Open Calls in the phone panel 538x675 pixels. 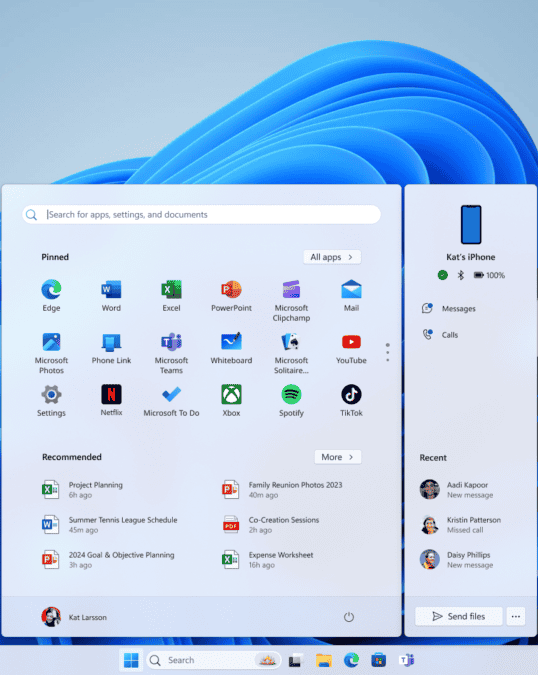pyautogui.click(x=440, y=334)
